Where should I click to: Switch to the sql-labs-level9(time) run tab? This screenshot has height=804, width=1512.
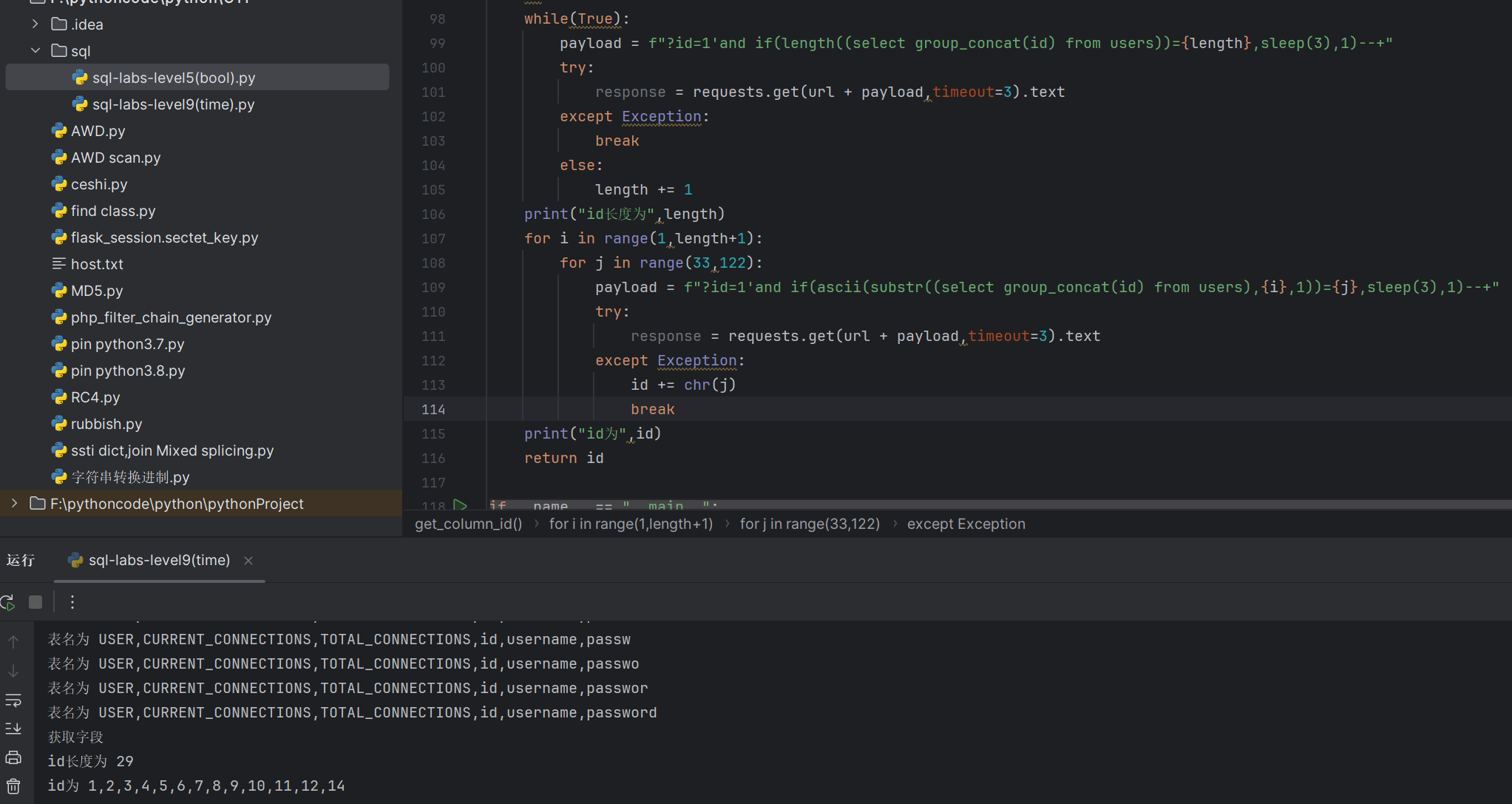tap(158, 560)
